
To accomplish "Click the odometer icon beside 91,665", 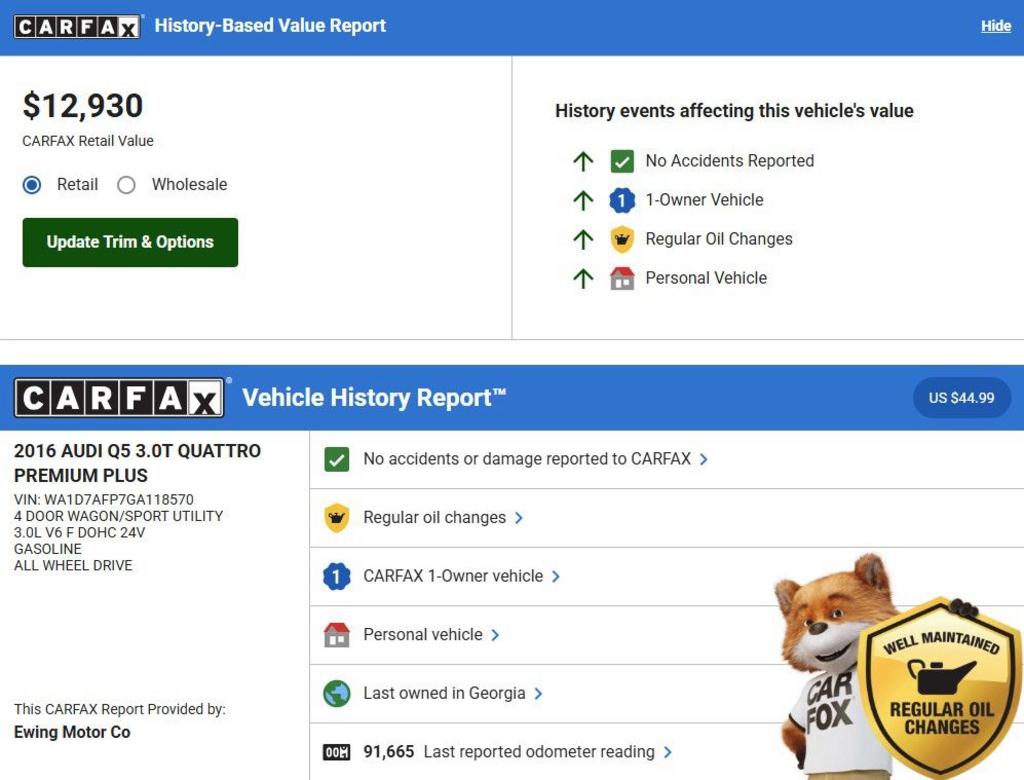I will click(337, 752).
